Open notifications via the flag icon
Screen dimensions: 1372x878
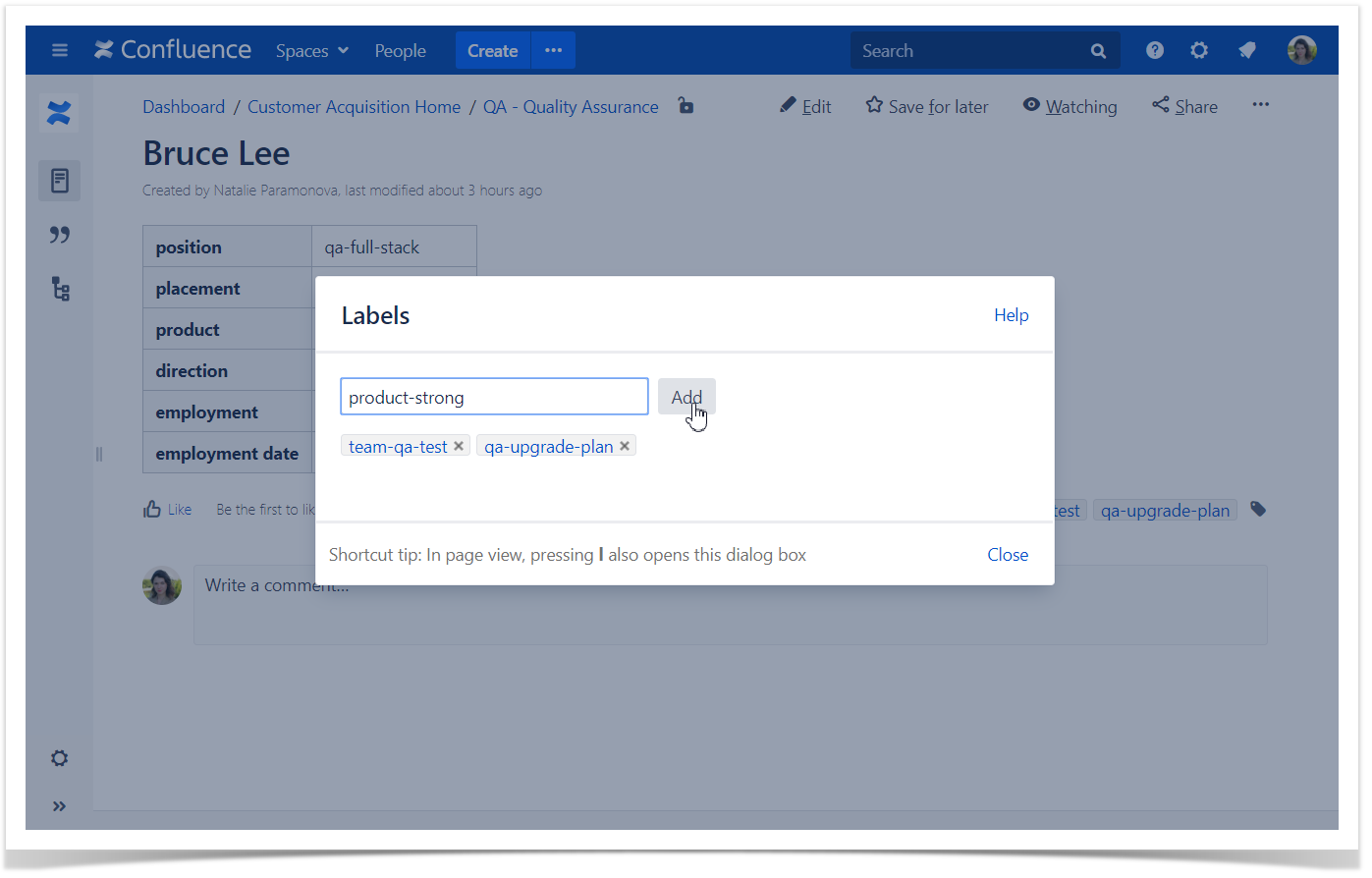point(1246,49)
